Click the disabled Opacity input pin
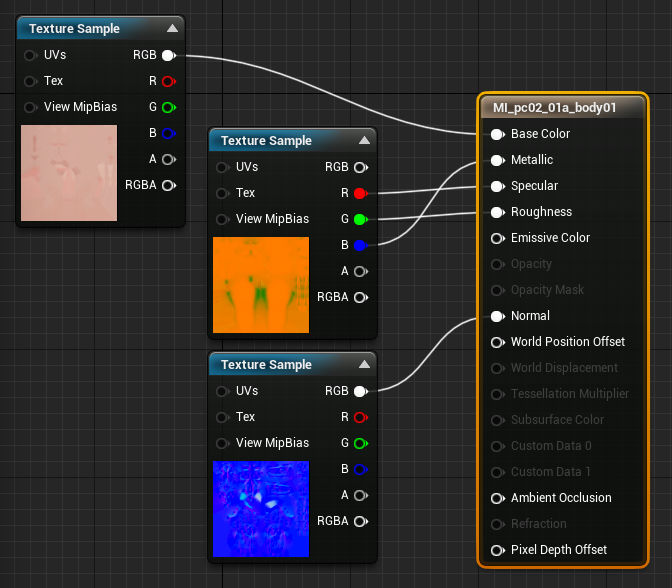 pos(498,264)
